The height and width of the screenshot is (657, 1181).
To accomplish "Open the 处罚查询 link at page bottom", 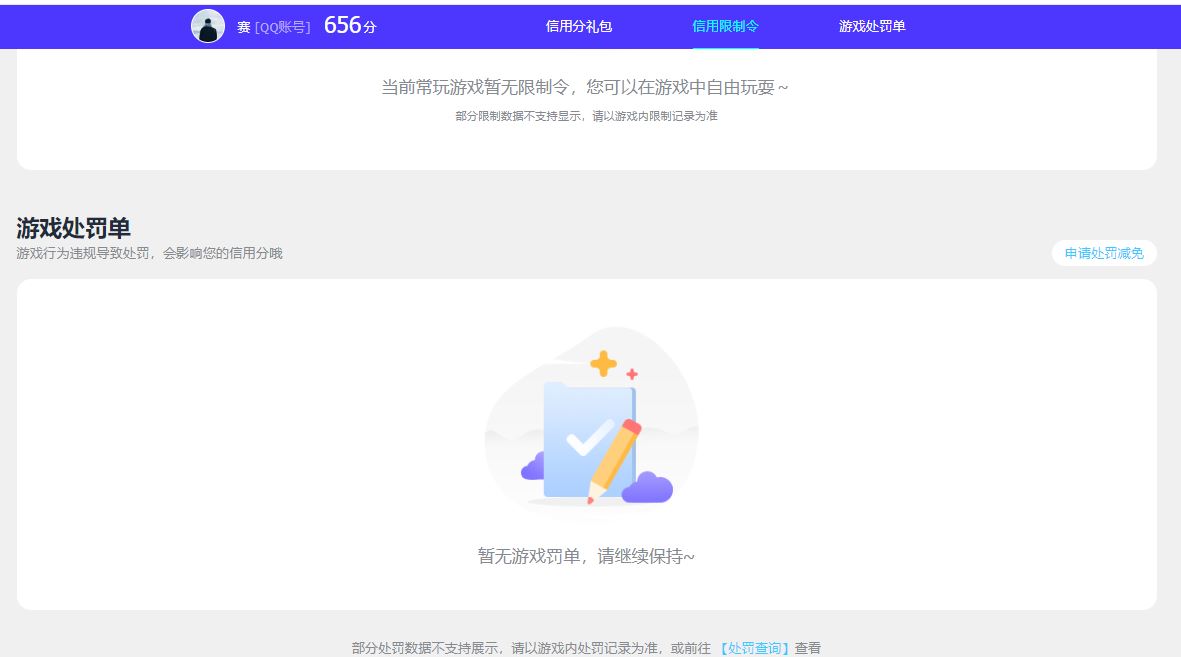I will click(x=753, y=647).
